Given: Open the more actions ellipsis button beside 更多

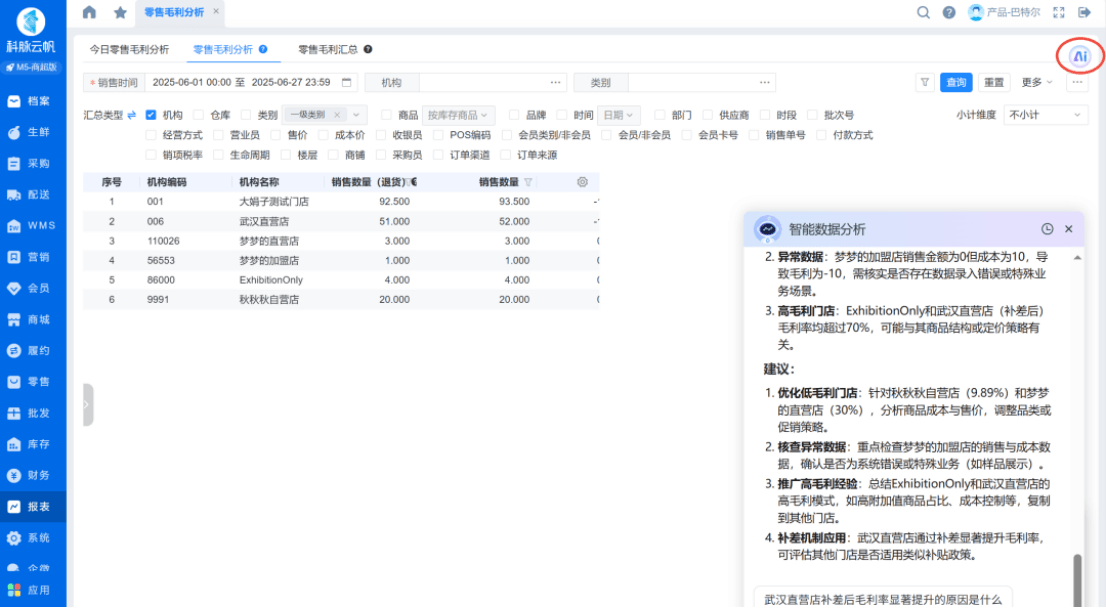Looking at the screenshot, I should (x=1077, y=83).
